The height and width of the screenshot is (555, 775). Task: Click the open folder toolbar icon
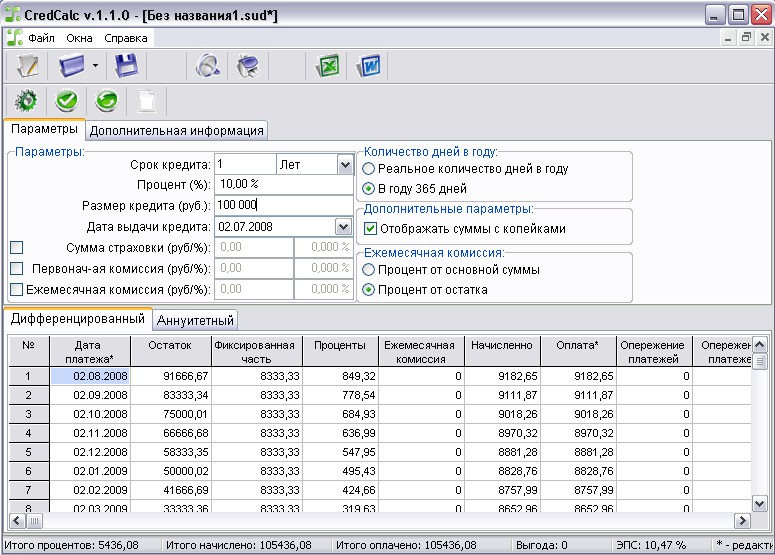pos(73,67)
